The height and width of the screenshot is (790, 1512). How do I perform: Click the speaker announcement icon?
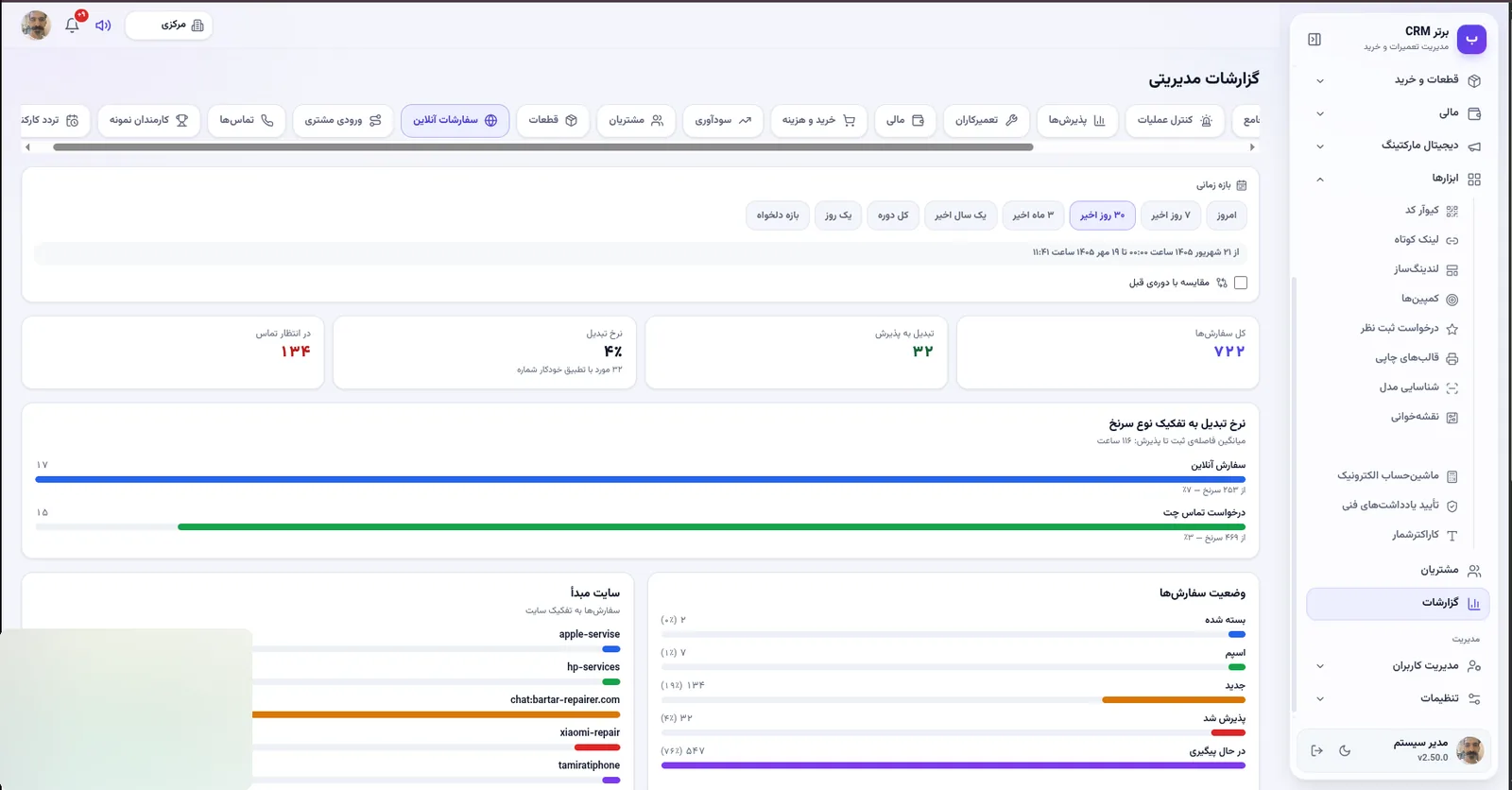coord(103,26)
